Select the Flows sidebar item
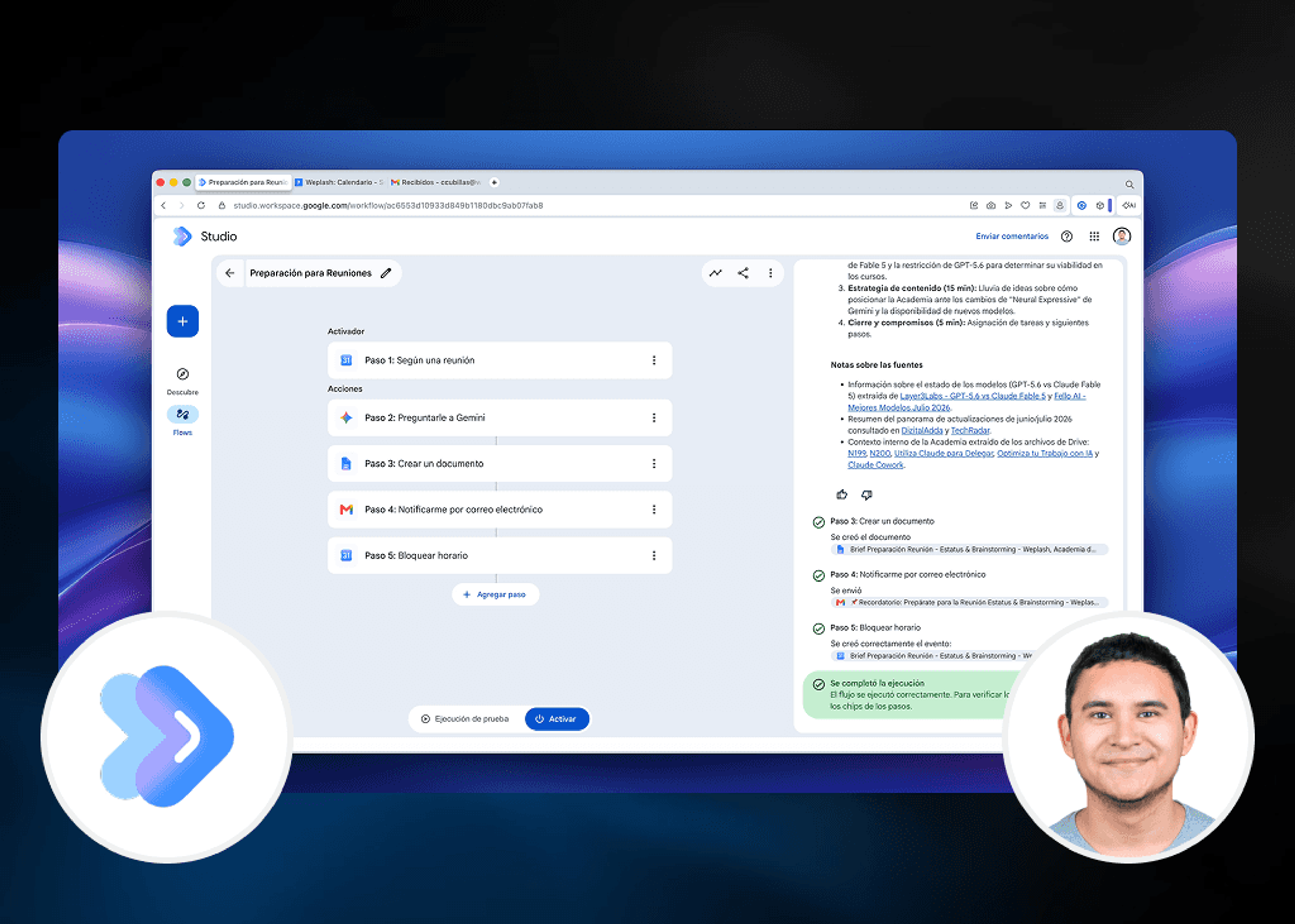This screenshot has height=924, width=1295. (182, 420)
